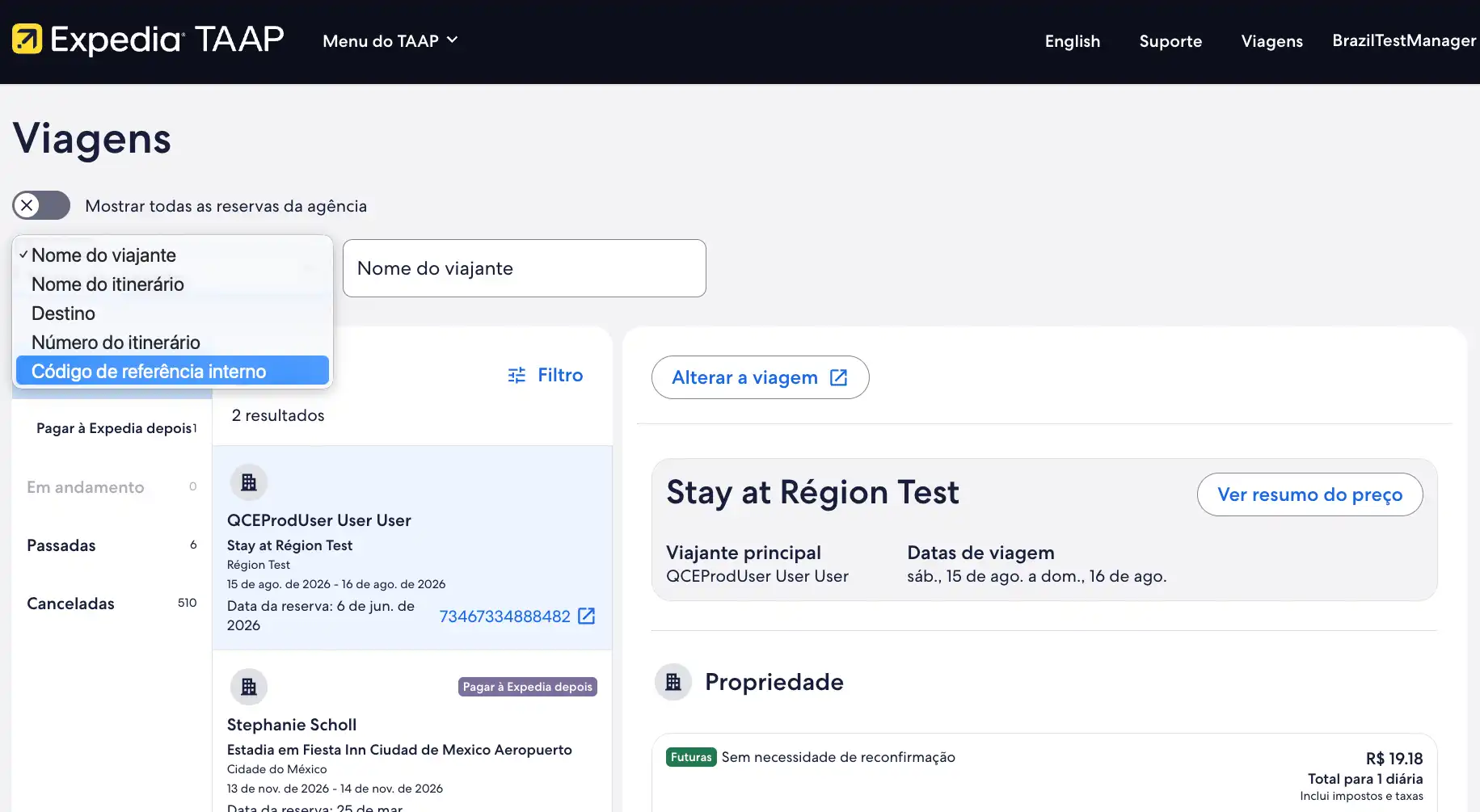Viewport: 1480px width, 812px height.
Task: Open the BrazilTestManager account menu
Action: point(1404,40)
